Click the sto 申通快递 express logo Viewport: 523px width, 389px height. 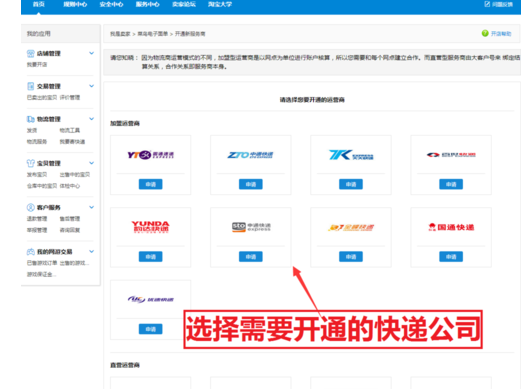[251, 227]
